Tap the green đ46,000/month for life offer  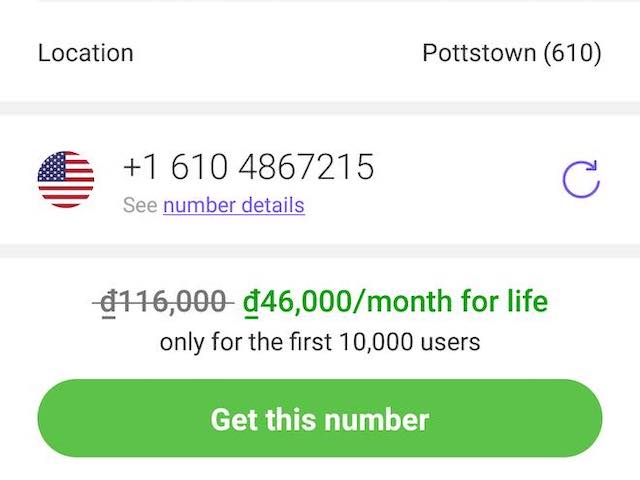pyautogui.click(x=395, y=301)
